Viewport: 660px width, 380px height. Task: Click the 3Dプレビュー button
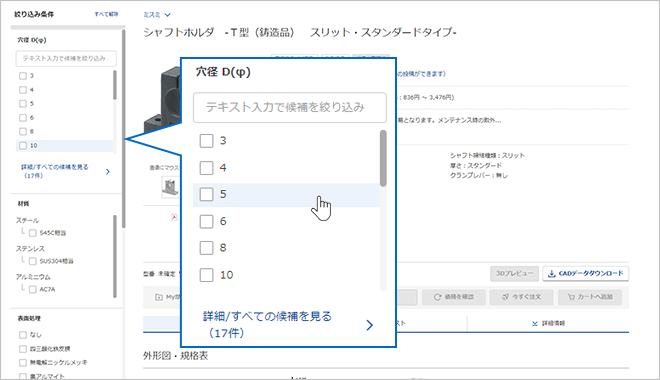514,274
